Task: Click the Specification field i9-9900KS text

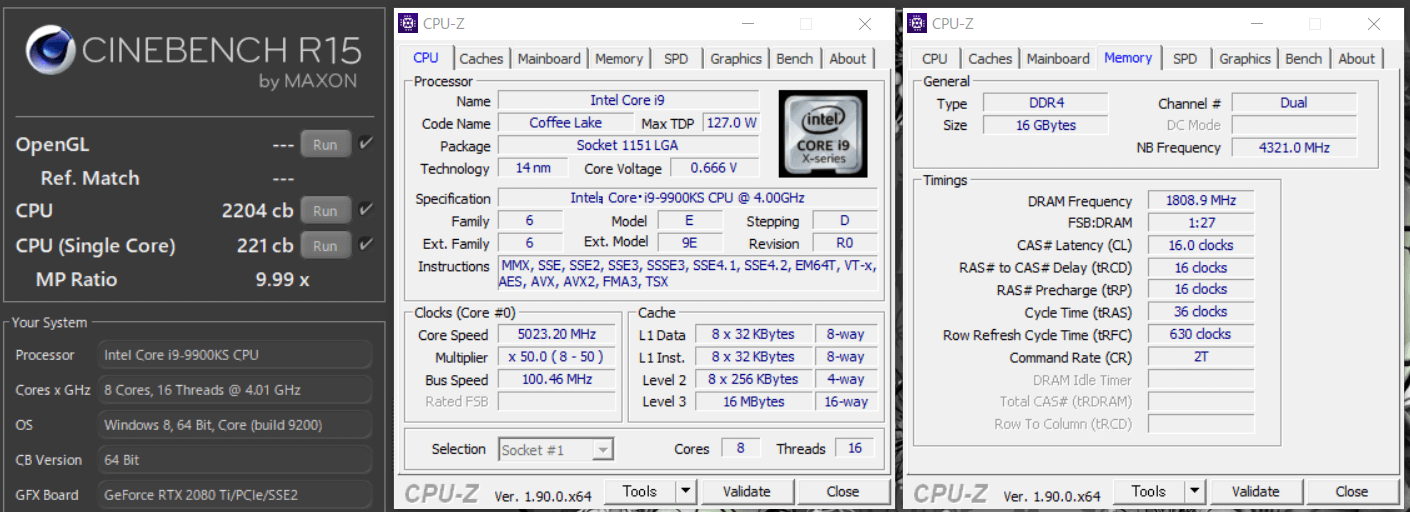Action: (688, 198)
